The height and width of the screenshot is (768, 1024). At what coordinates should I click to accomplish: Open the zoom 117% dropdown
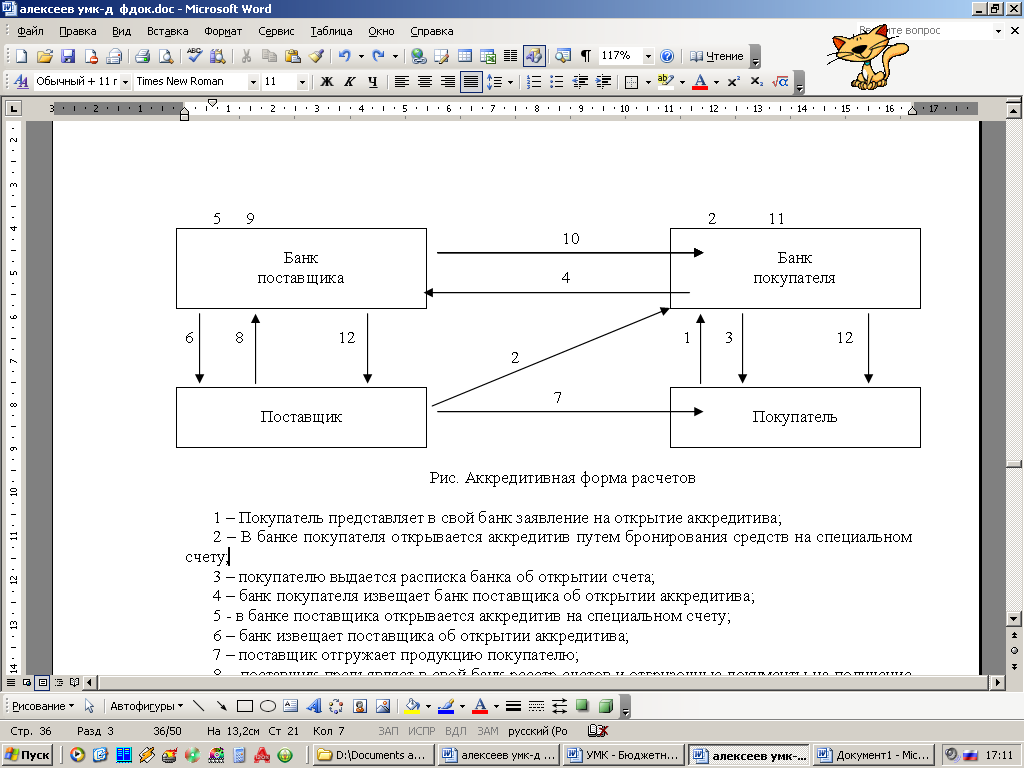pyautogui.click(x=648, y=56)
